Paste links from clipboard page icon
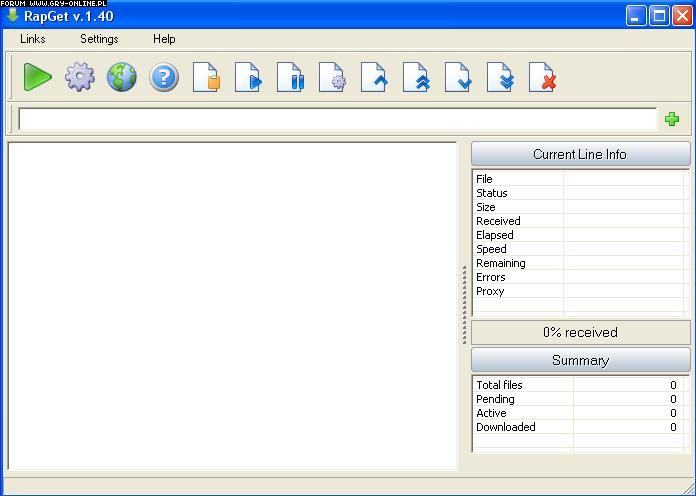 (x=206, y=77)
